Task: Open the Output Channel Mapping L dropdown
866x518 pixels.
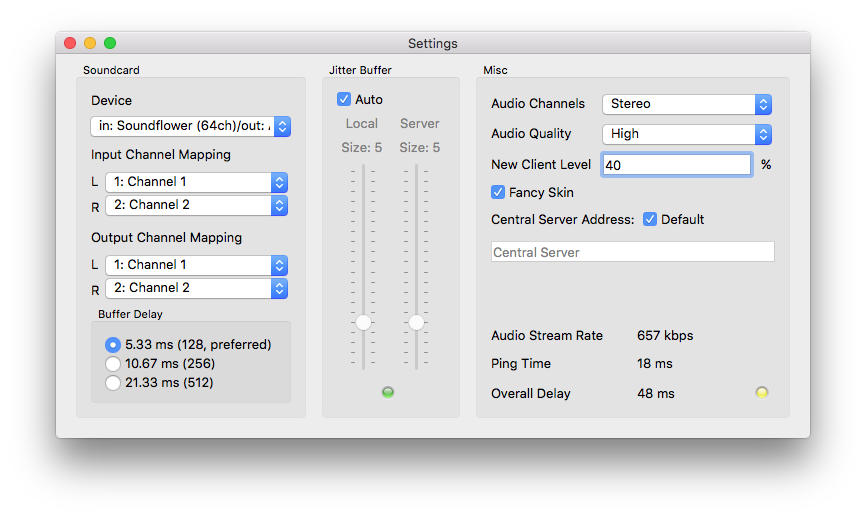Action: click(197, 265)
